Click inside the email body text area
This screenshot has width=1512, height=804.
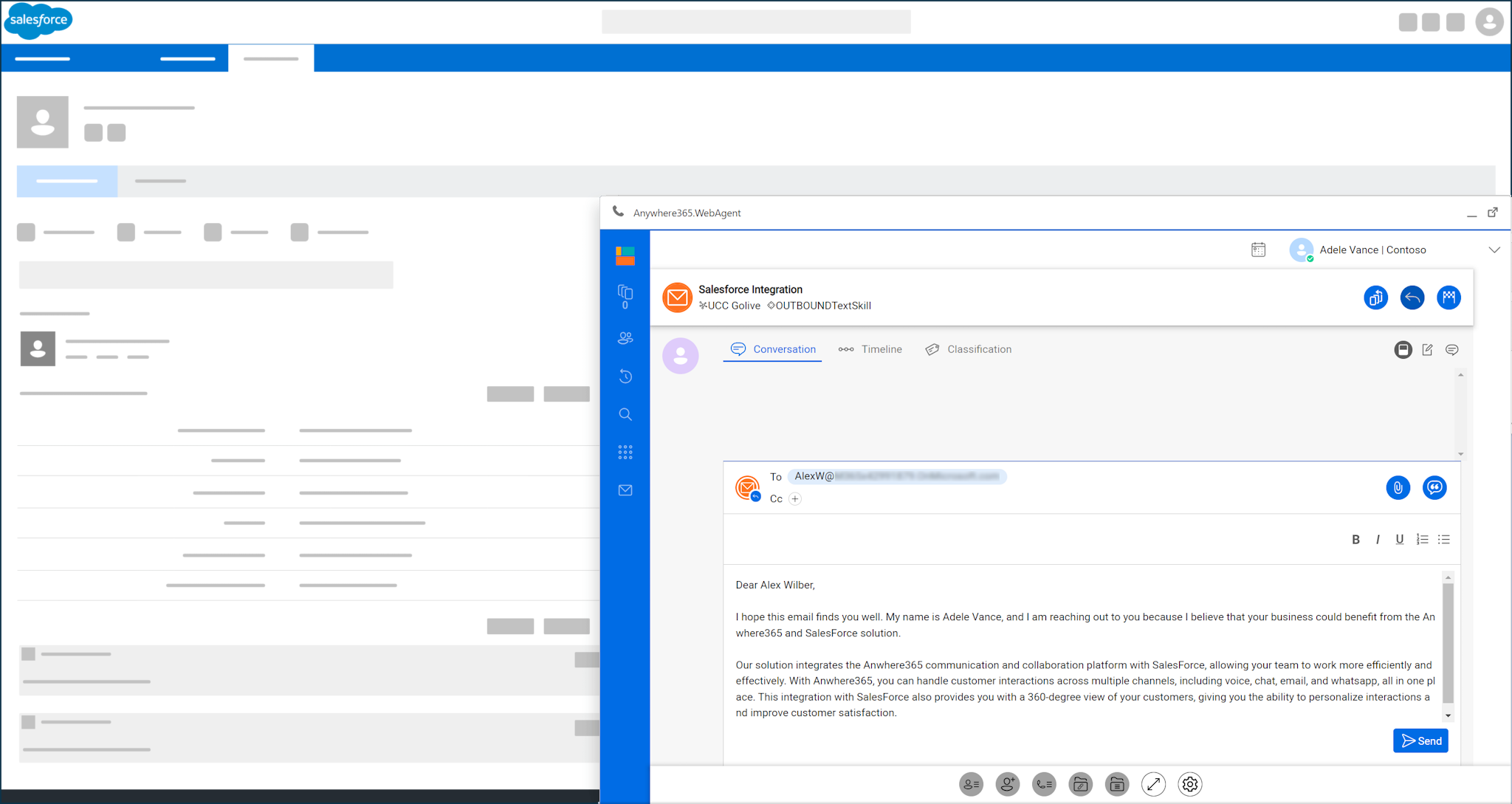pyautogui.click(x=1085, y=648)
